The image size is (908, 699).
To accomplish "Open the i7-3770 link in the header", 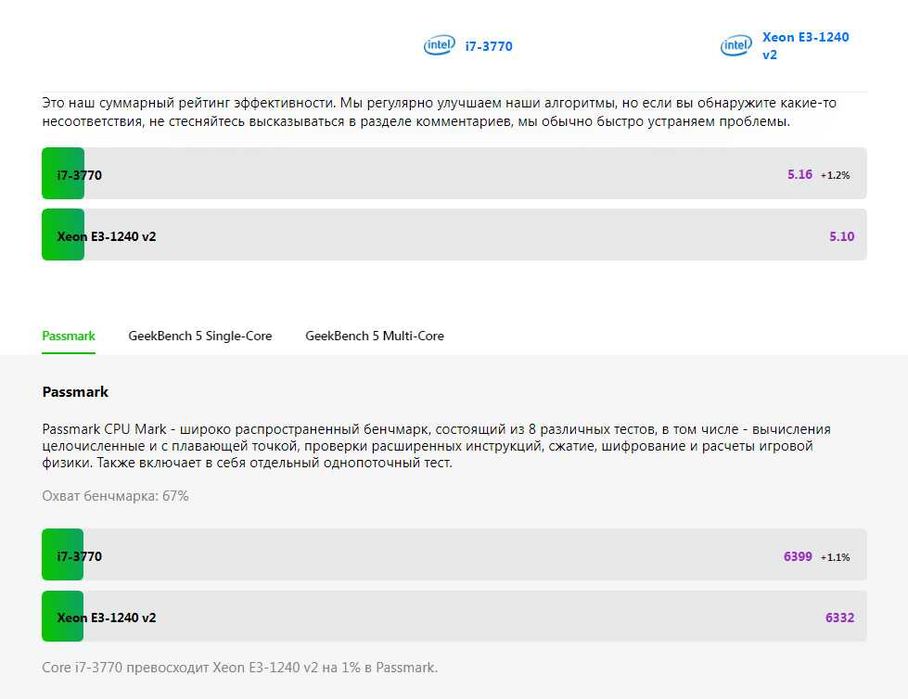I will (489, 46).
